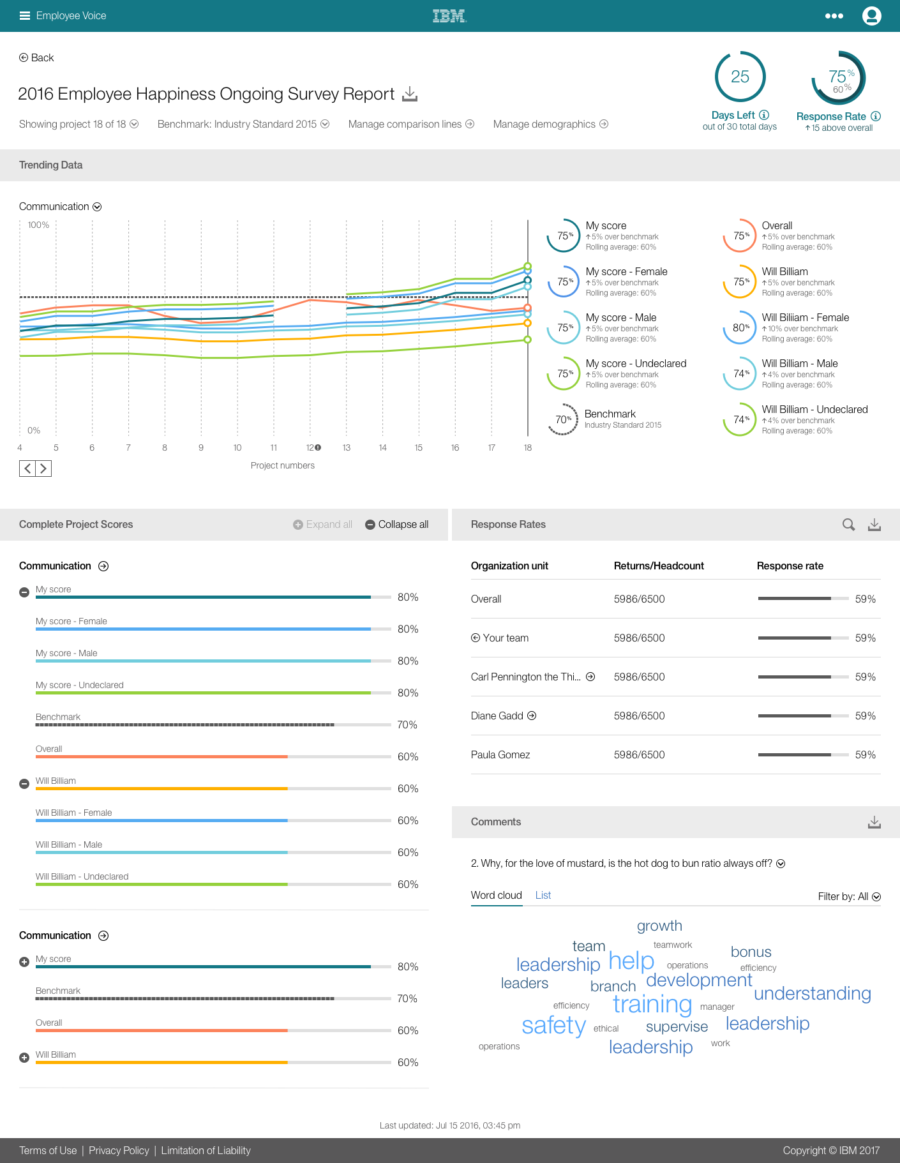Click the three-dot more options icon
The height and width of the screenshot is (1163, 900).
[834, 16]
